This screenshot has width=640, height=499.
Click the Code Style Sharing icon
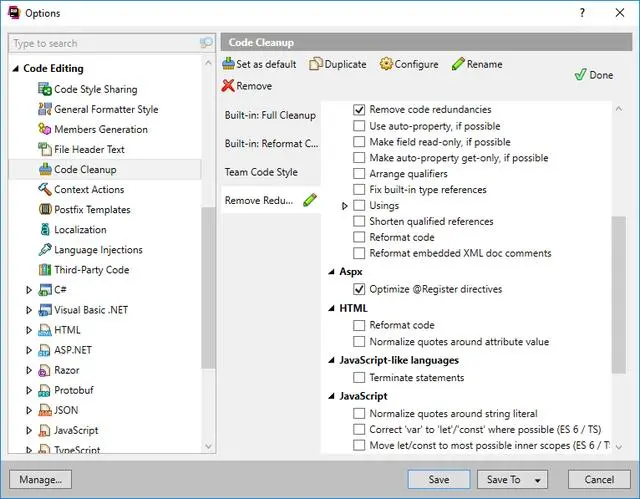(x=45, y=89)
